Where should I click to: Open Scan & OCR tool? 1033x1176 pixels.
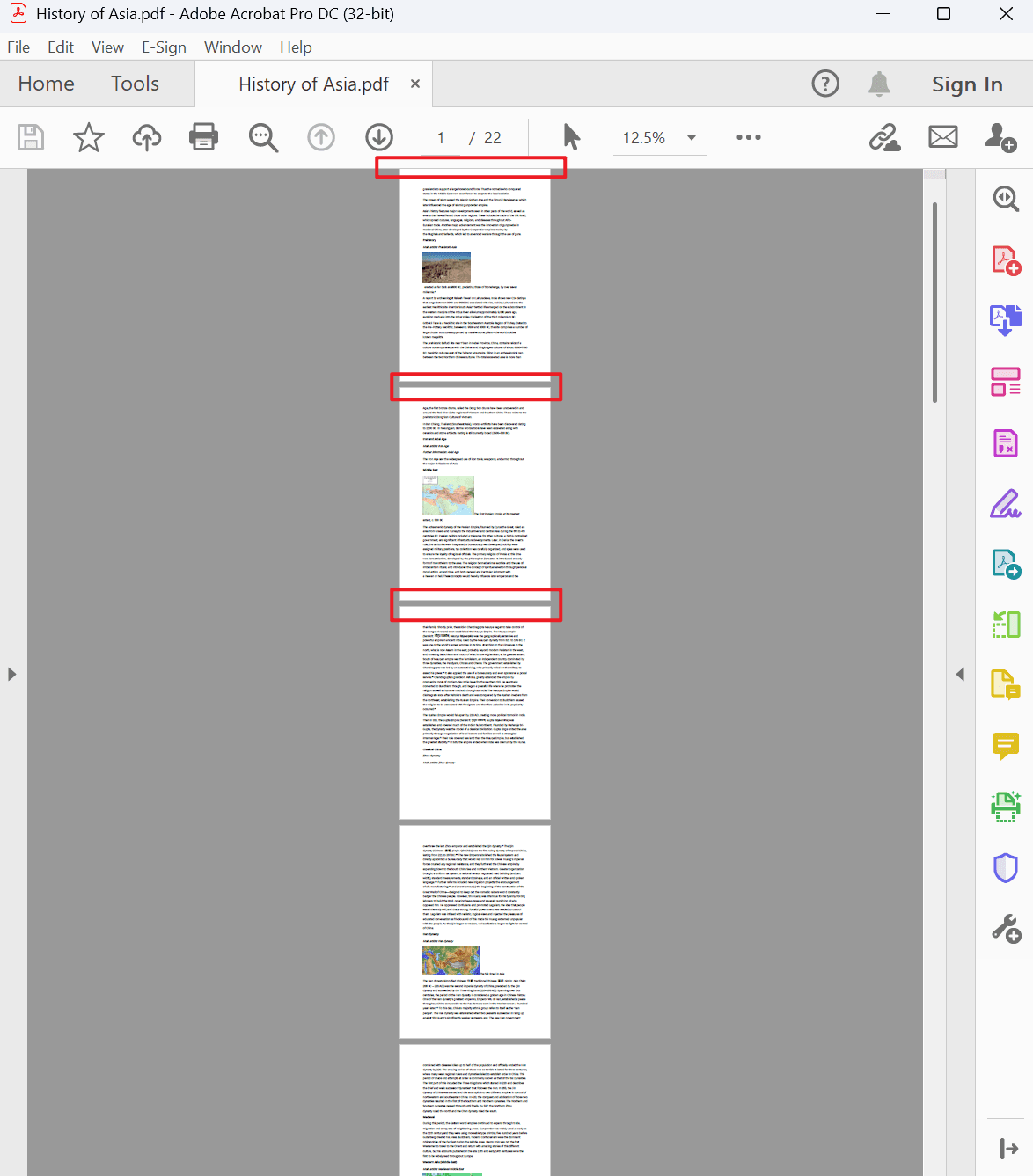click(1006, 807)
